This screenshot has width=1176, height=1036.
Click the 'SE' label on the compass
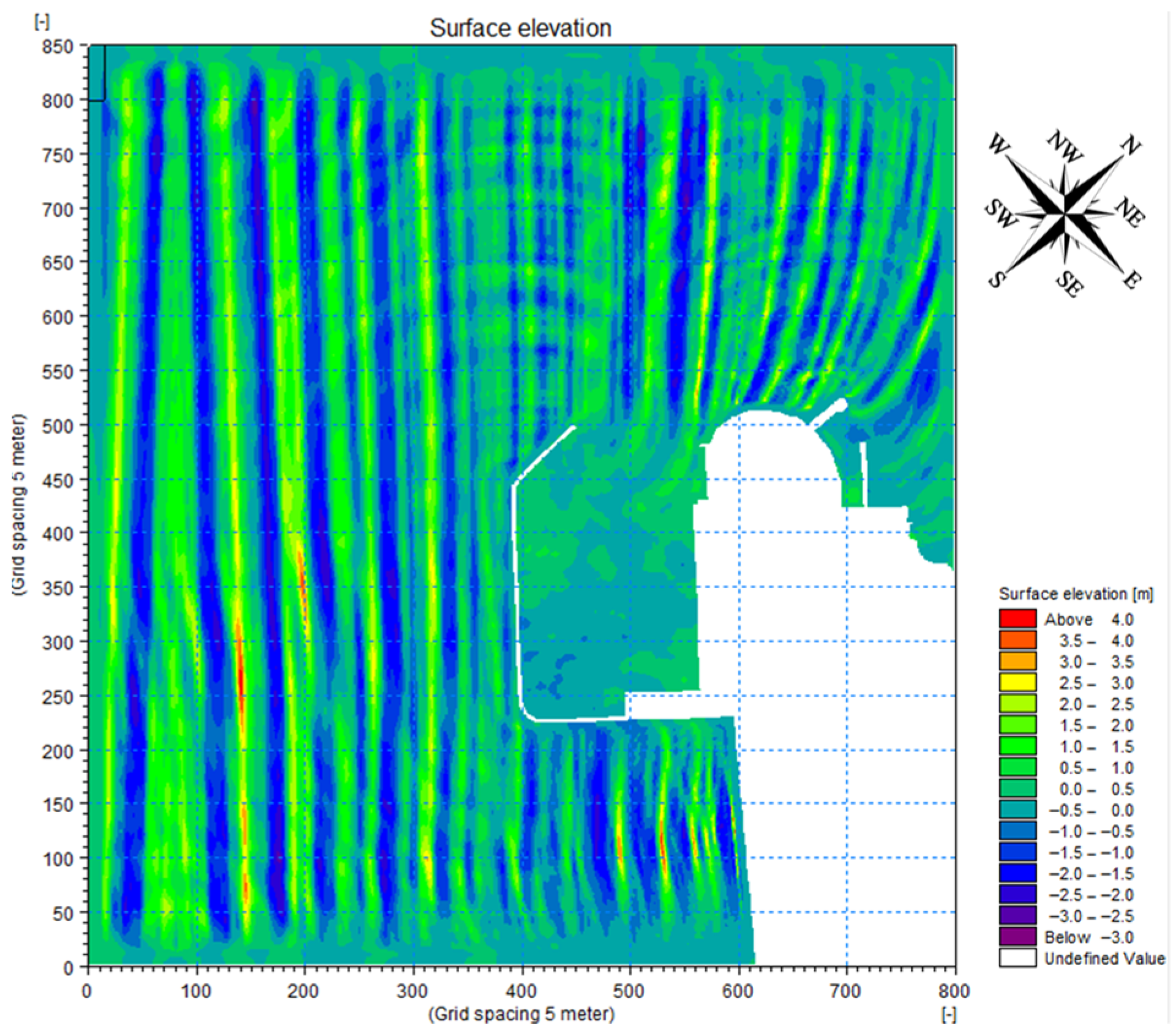pos(1069,283)
